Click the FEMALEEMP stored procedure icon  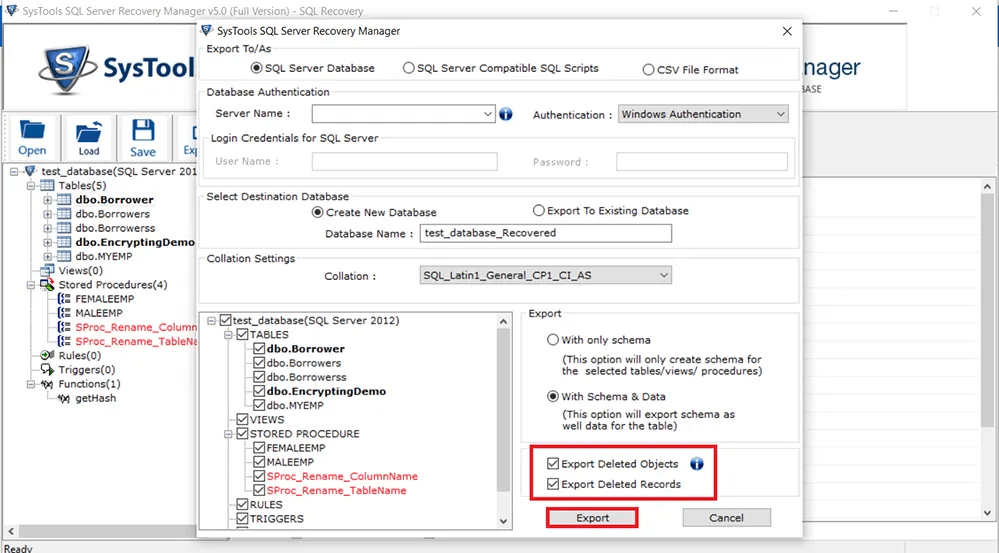tap(64, 299)
